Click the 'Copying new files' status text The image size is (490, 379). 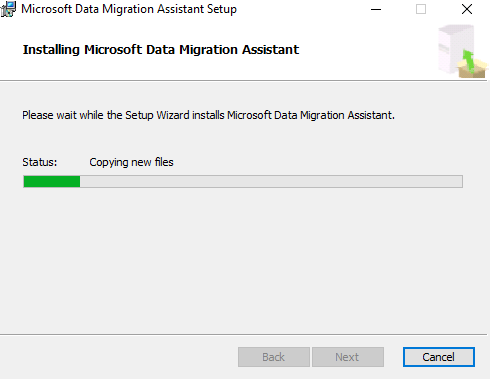click(x=131, y=162)
